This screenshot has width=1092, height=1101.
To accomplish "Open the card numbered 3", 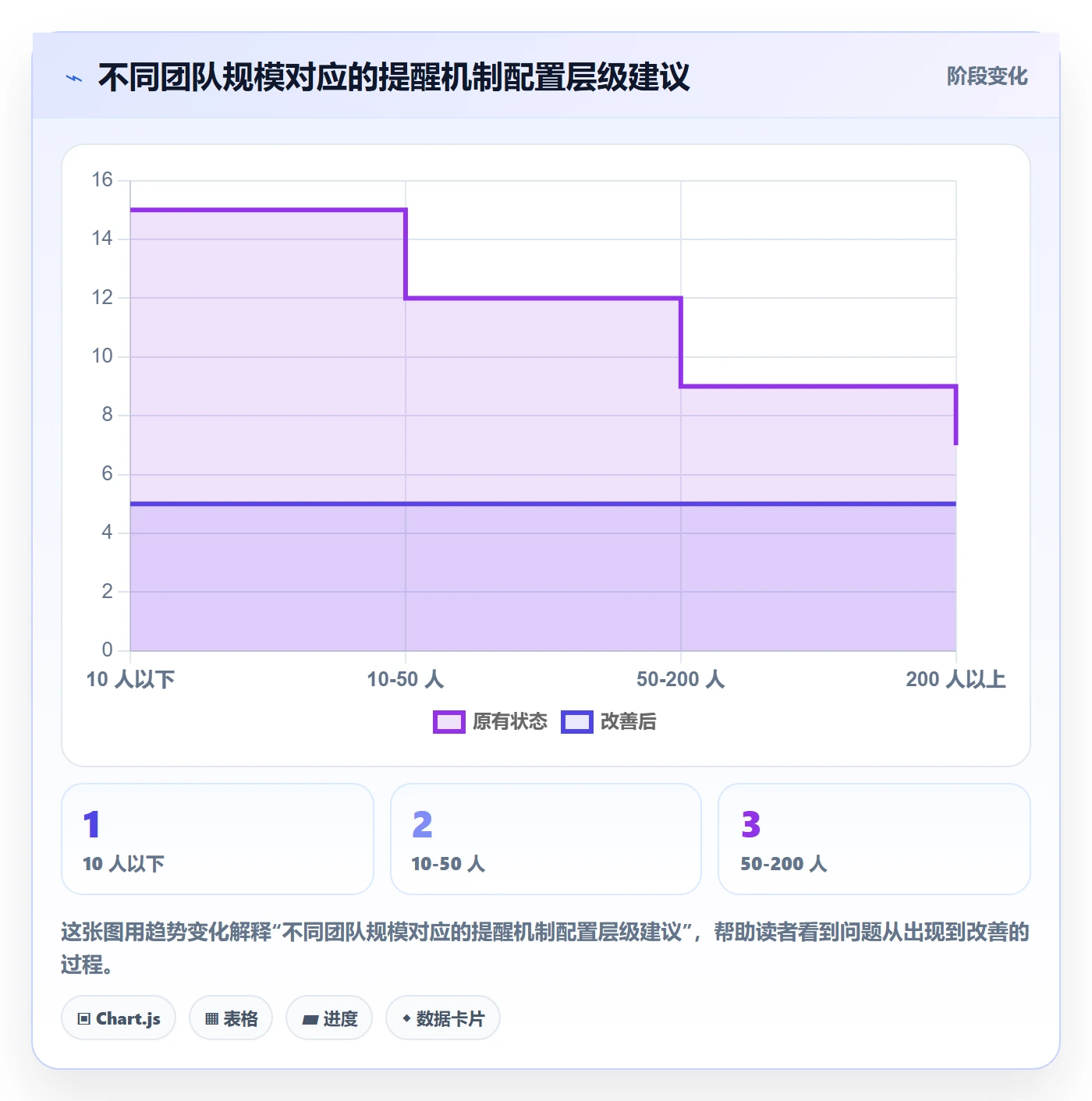I will point(874,839).
